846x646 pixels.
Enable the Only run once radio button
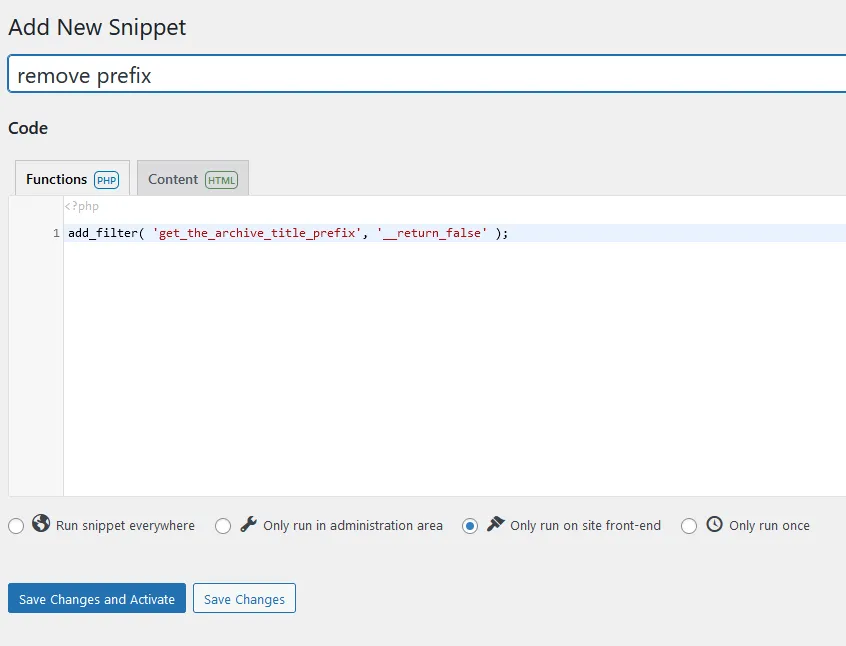point(689,526)
